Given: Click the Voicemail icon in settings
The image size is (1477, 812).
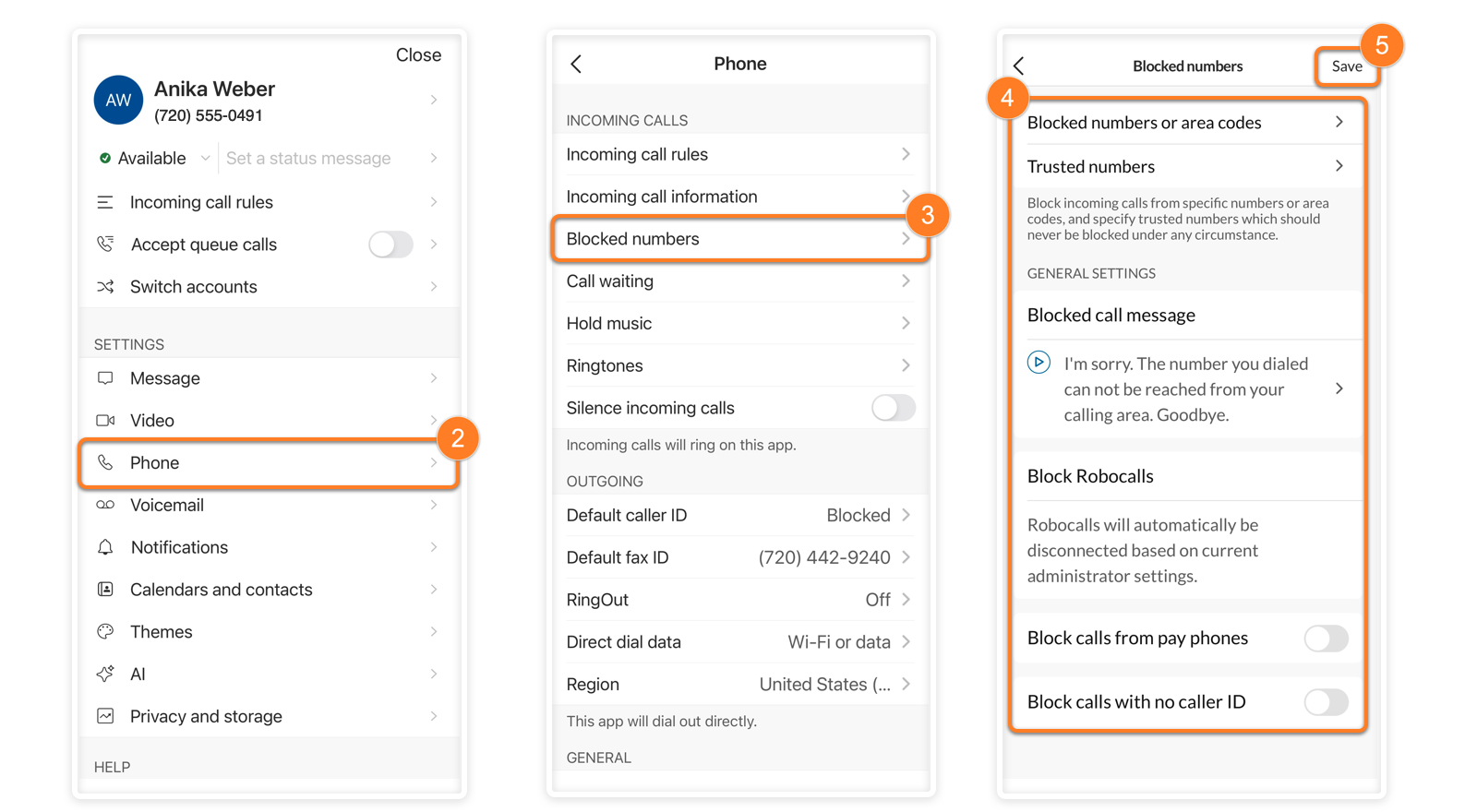Looking at the screenshot, I should [105, 505].
